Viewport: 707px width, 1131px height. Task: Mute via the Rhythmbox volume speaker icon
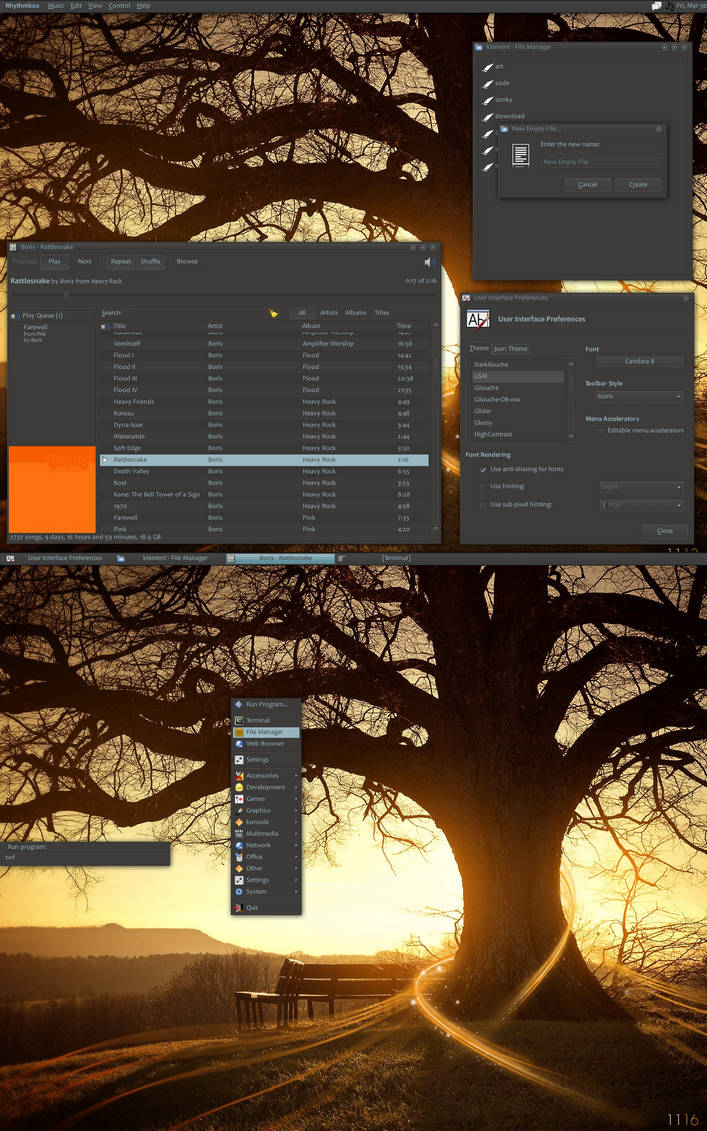pos(427,262)
